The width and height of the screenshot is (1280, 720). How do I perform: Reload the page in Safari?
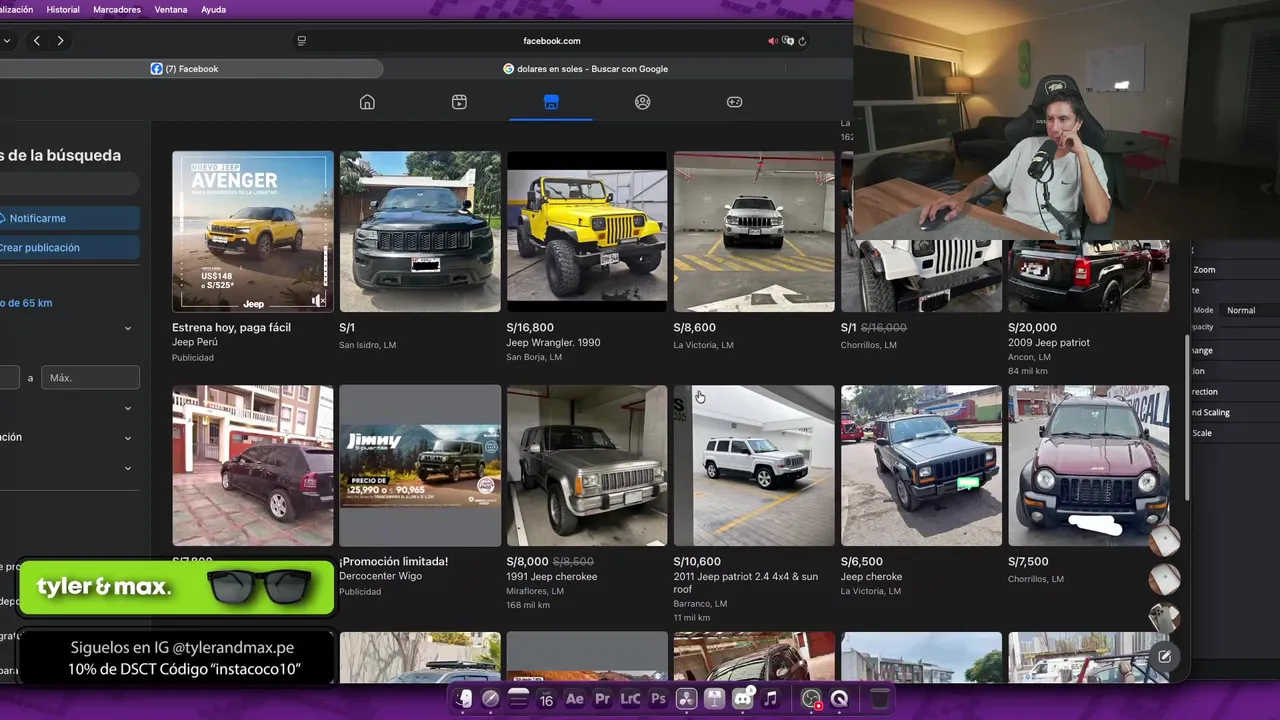click(802, 41)
